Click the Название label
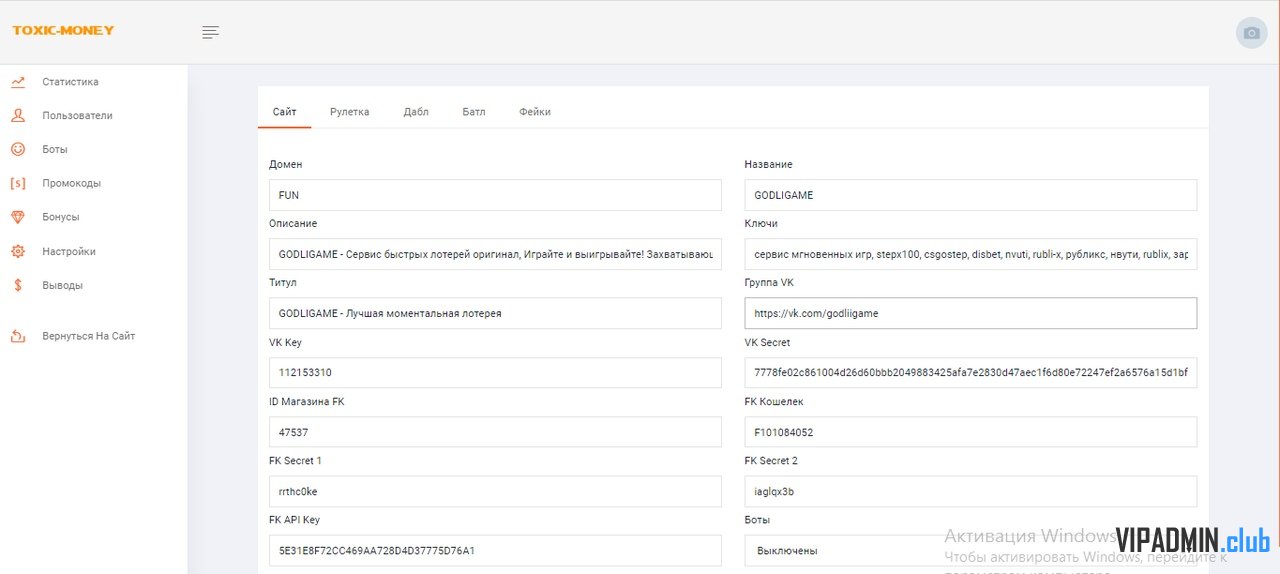 768,164
